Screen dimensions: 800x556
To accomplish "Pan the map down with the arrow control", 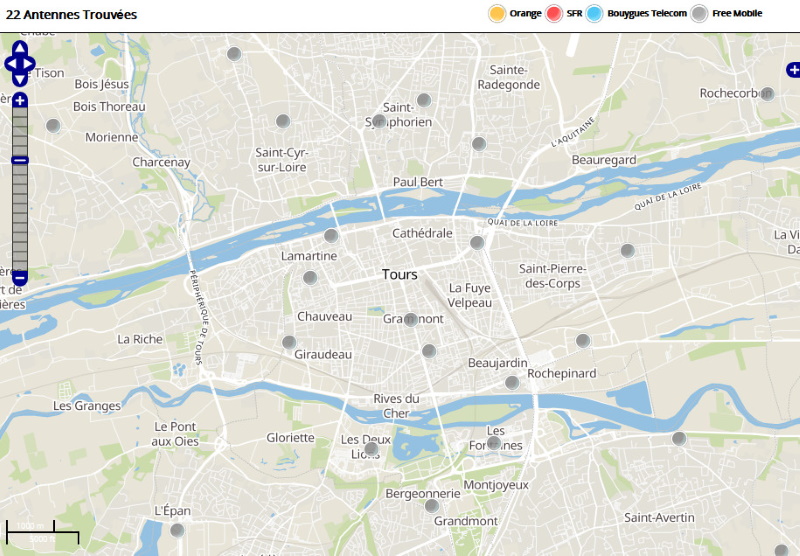I will click(20, 80).
